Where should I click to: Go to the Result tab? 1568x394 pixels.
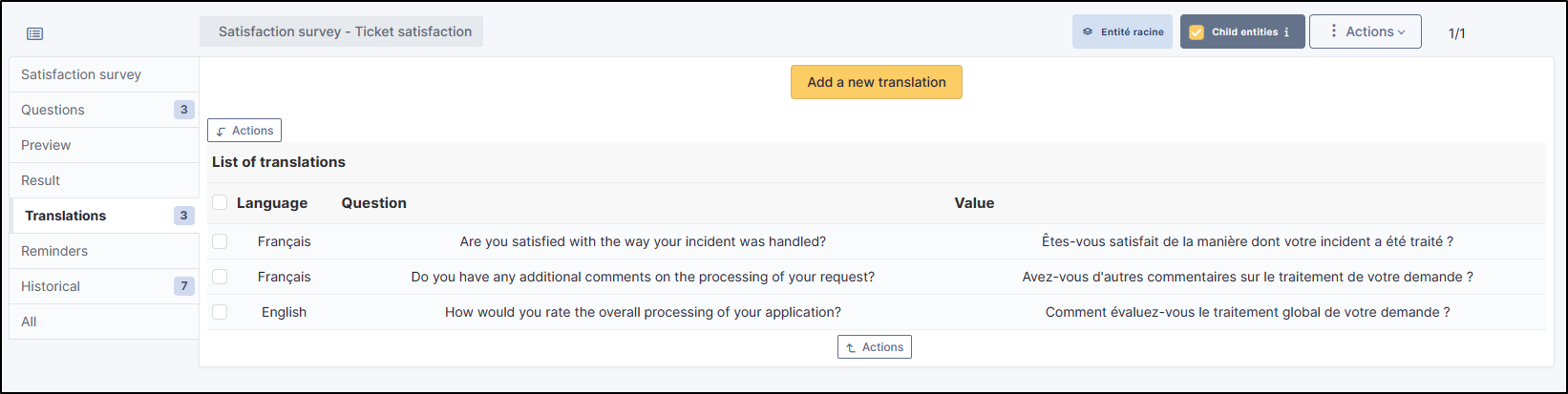point(40,180)
